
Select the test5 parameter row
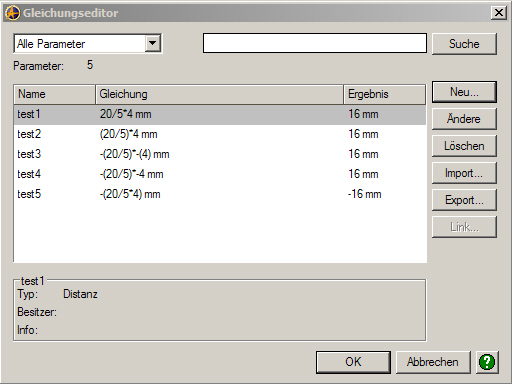pyautogui.click(x=220, y=194)
